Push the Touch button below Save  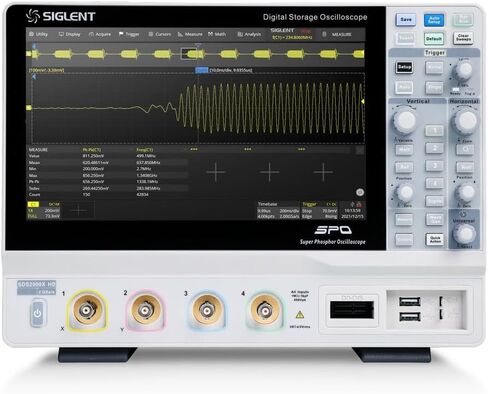coord(405,39)
